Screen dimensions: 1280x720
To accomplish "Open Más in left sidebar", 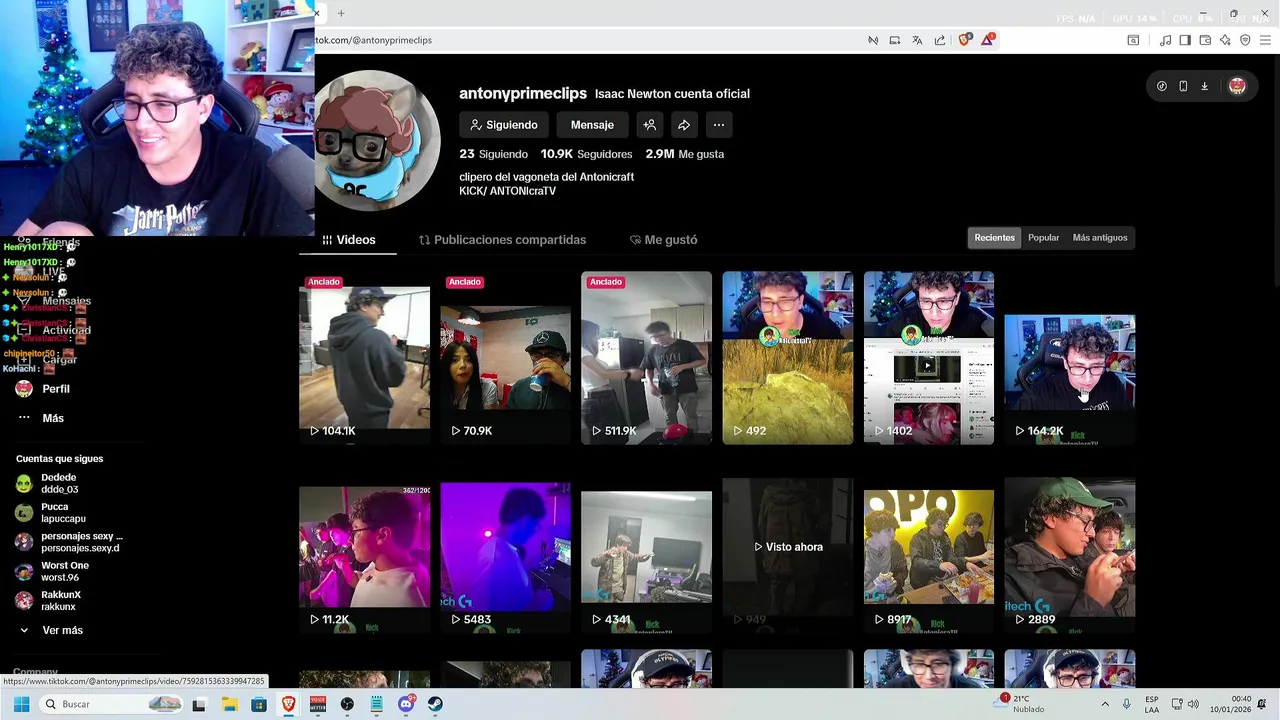I will 41,418.
